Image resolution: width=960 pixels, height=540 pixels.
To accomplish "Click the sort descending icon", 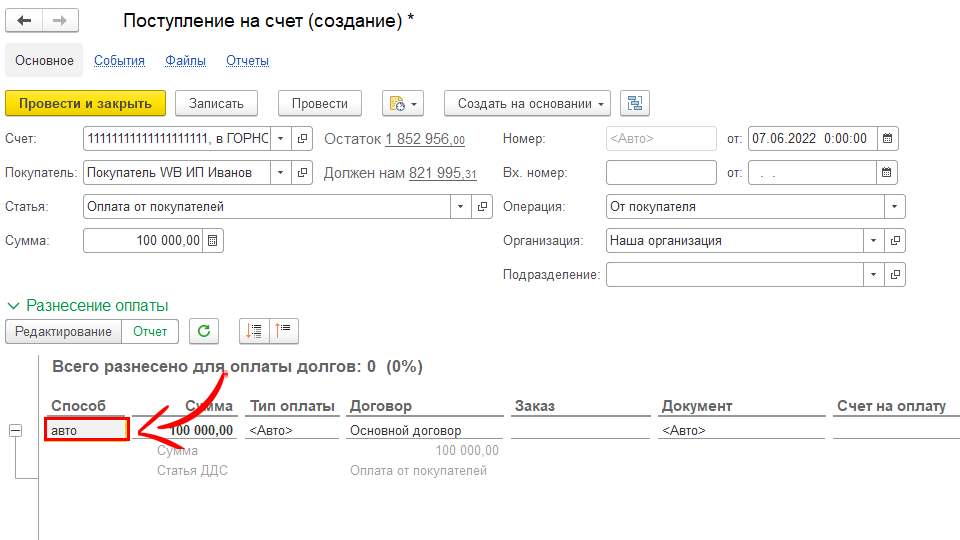I will pos(284,331).
